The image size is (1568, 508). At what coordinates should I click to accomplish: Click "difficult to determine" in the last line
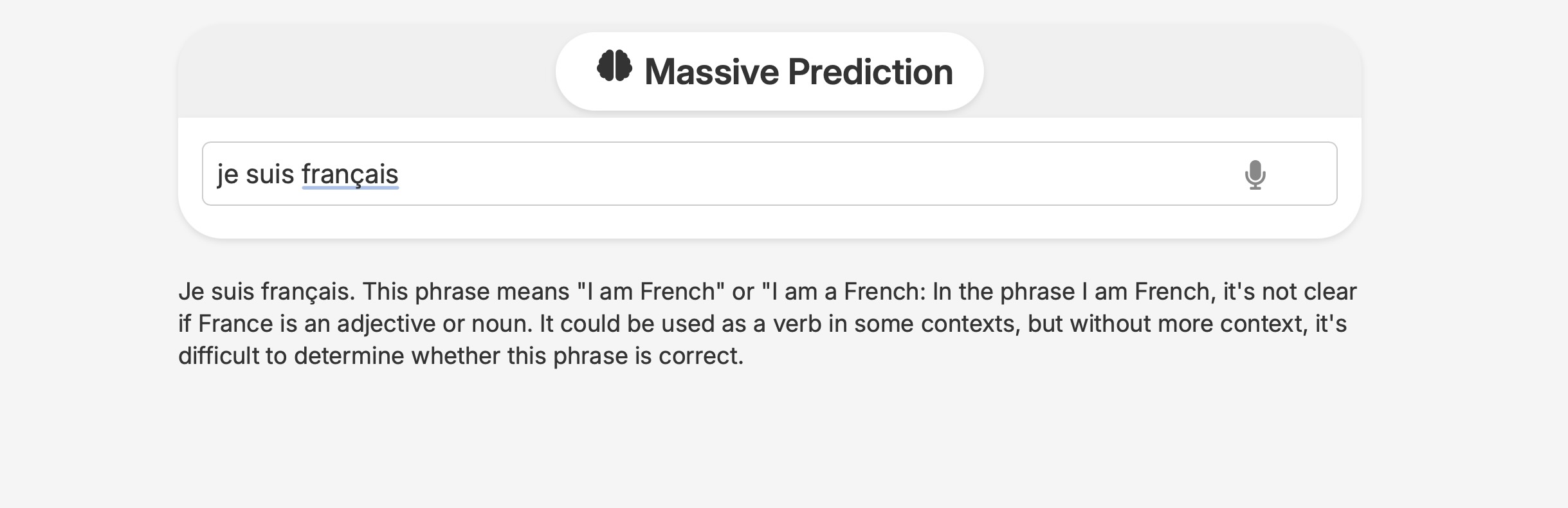point(291,356)
